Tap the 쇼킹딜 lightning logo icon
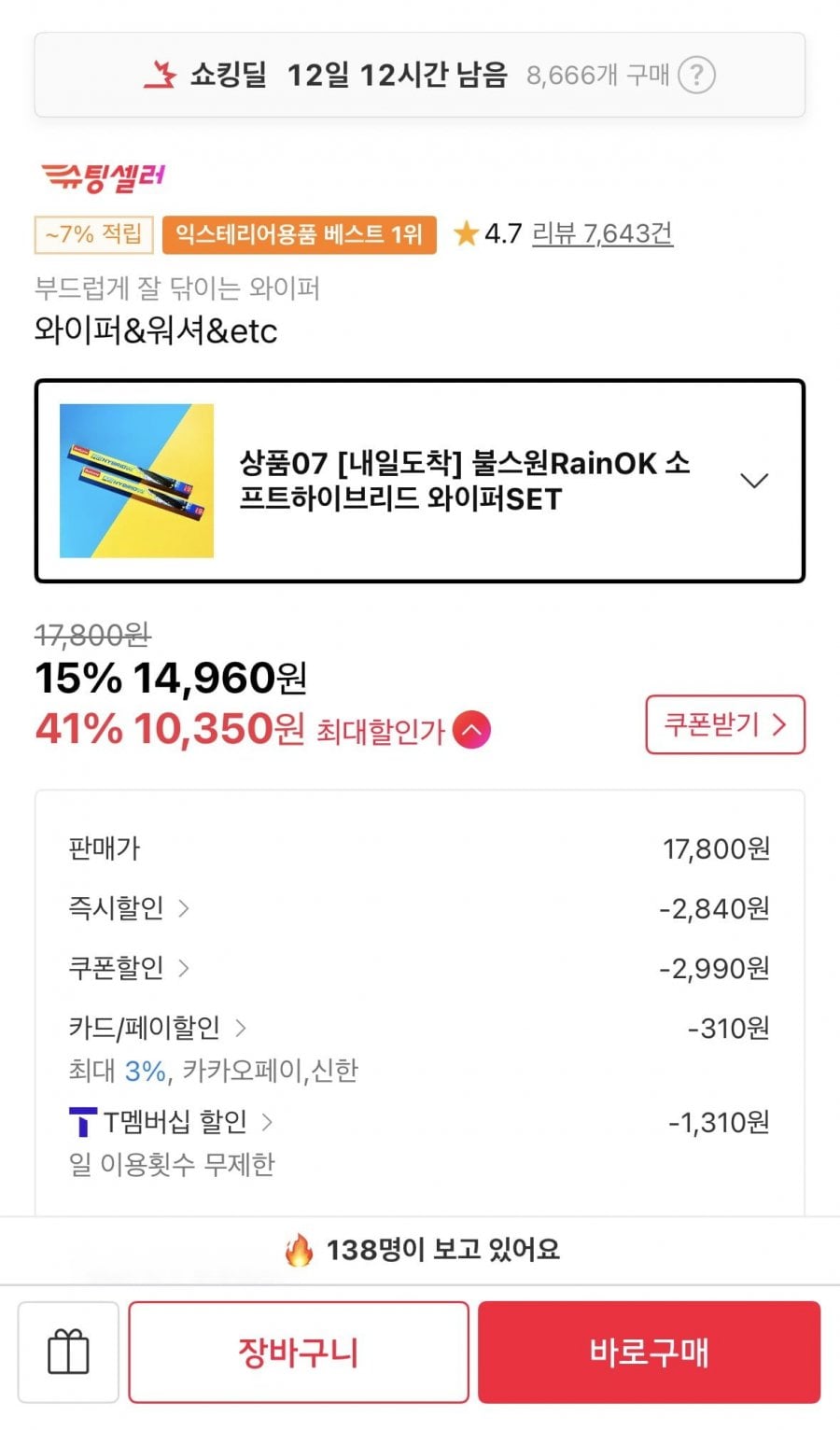Image resolution: width=840 pixels, height=1430 pixels. coord(160,75)
